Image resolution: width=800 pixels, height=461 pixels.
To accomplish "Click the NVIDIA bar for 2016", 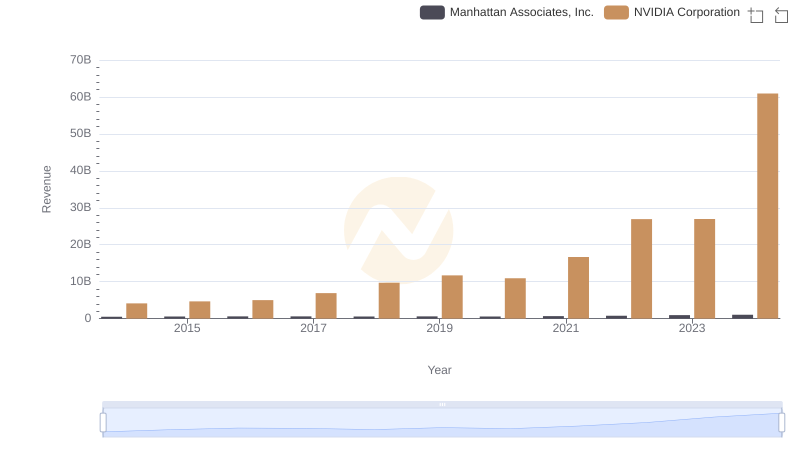I will point(263,309).
